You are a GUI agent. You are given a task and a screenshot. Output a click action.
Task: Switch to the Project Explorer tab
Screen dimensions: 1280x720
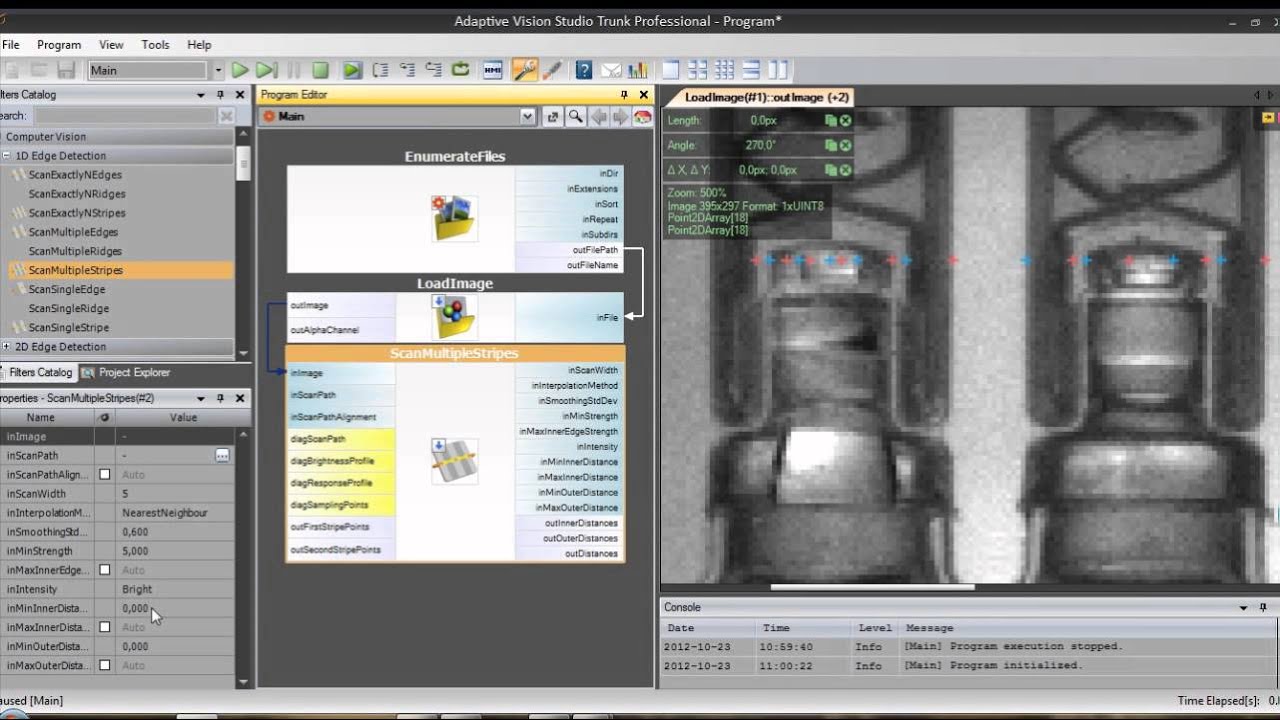point(126,372)
